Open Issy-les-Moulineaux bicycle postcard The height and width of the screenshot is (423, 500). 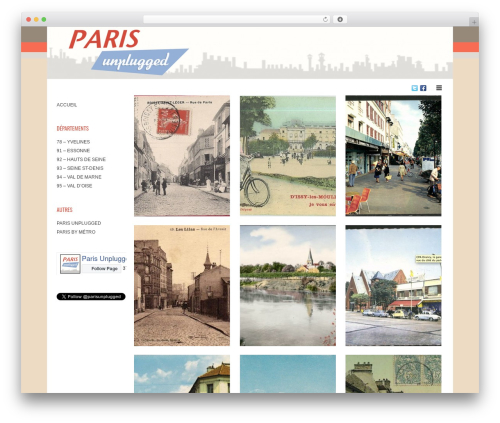pyautogui.click(x=288, y=156)
